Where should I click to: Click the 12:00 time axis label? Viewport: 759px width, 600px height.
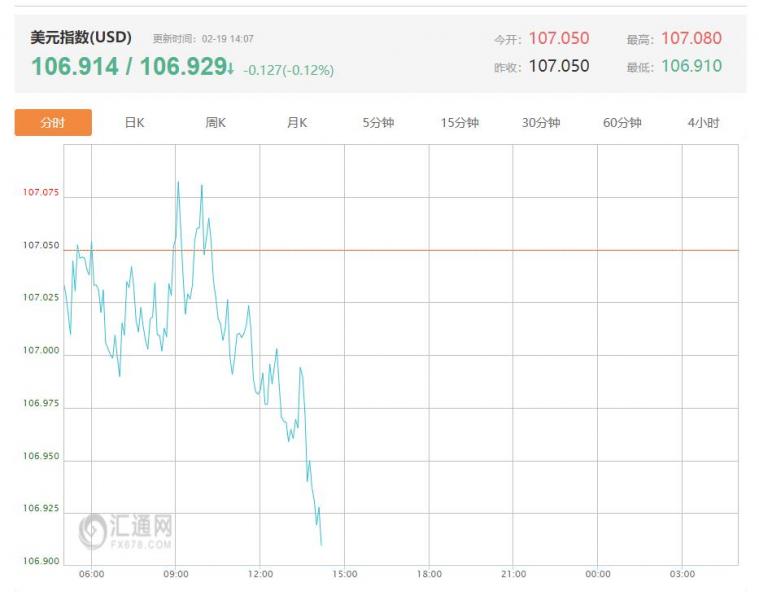point(259,575)
